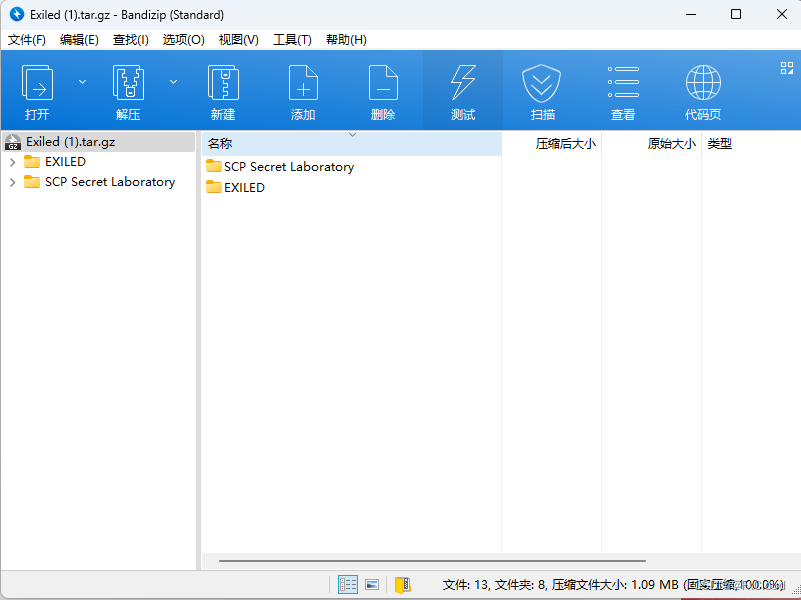Minimize the Bandizip window
Image resolution: width=801 pixels, height=600 pixels.
tap(691, 14)
